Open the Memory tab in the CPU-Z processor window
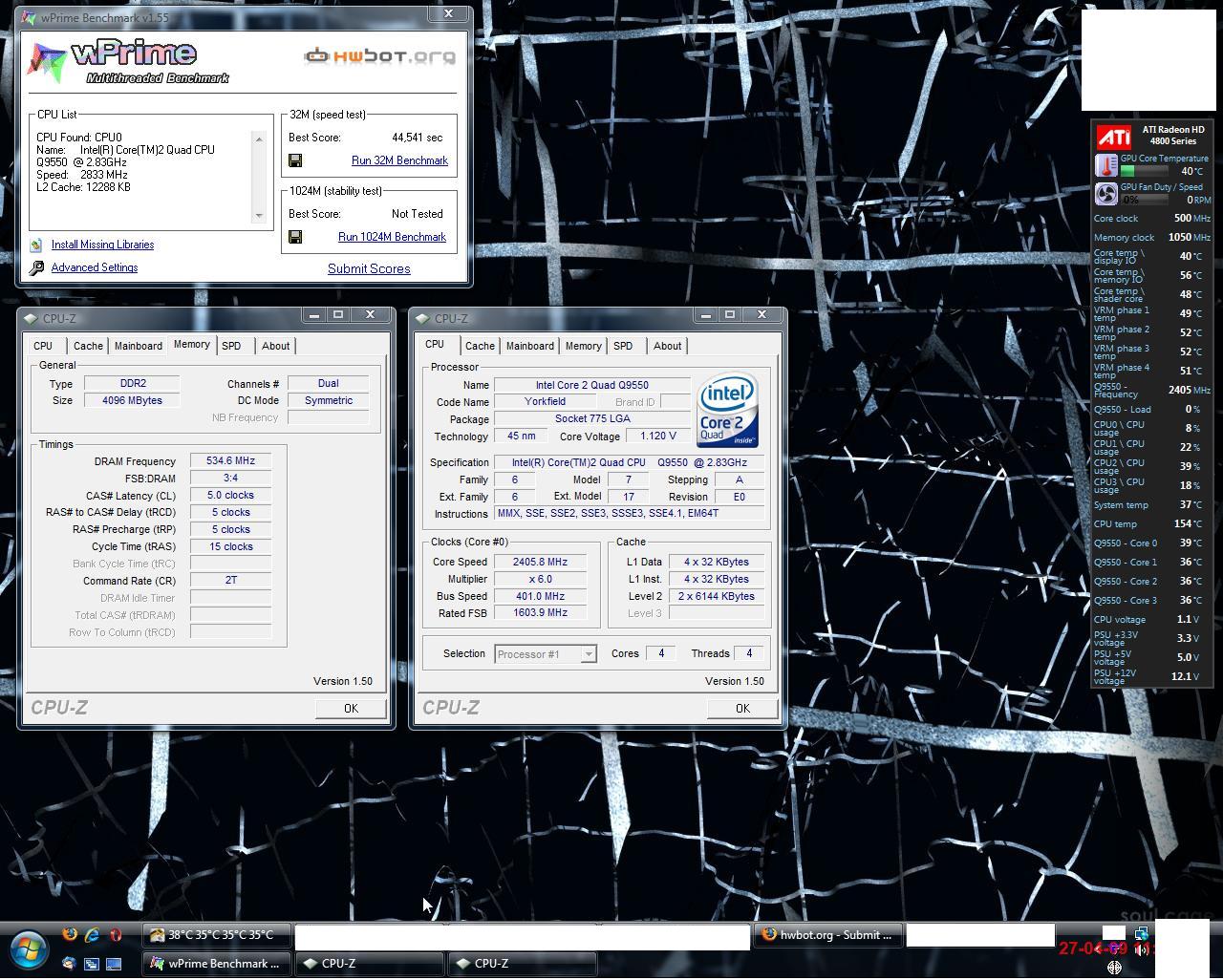 (583, 346)
